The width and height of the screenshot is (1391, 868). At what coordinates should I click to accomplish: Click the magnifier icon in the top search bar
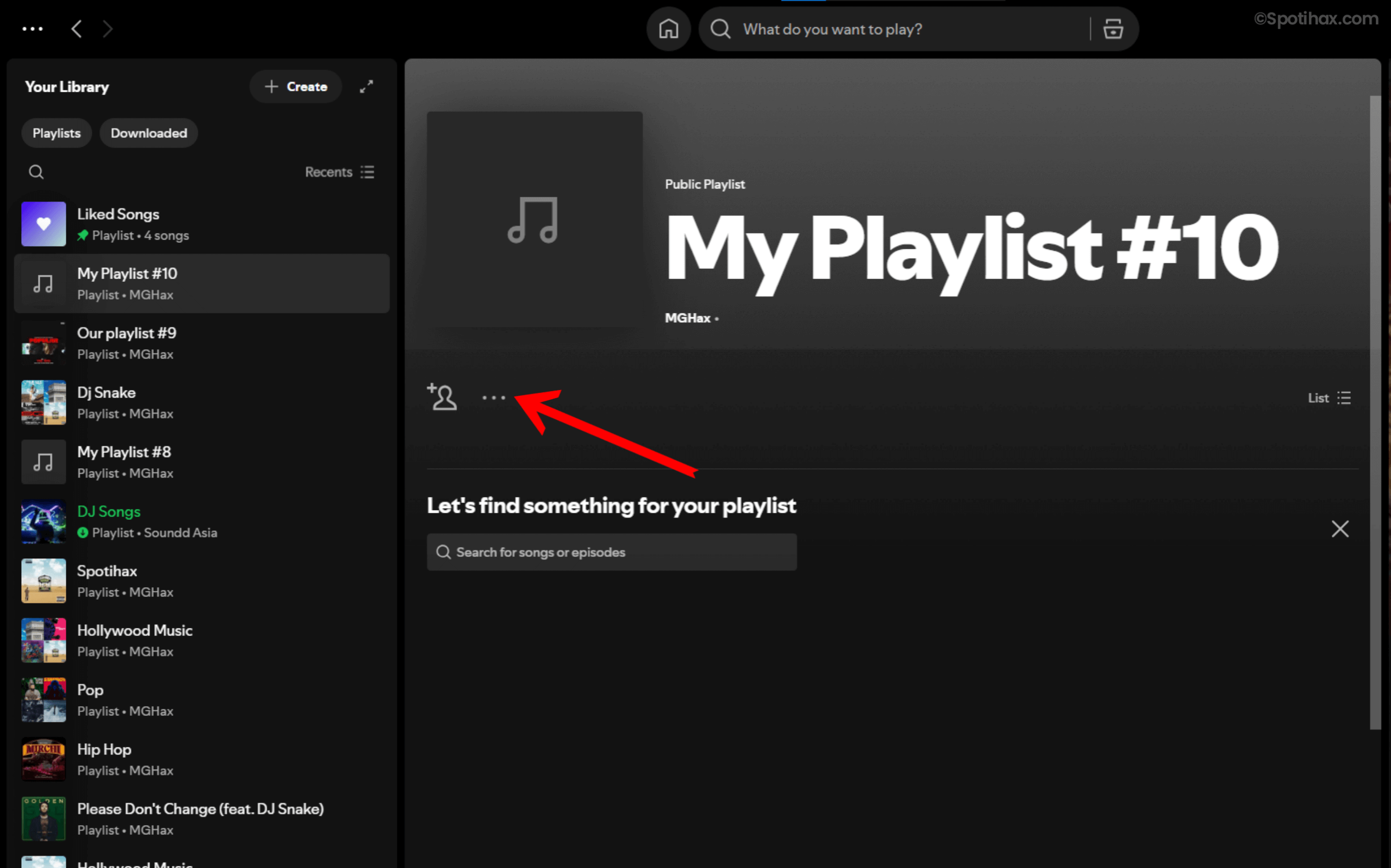pyautogui.click(x=720, y=29)
